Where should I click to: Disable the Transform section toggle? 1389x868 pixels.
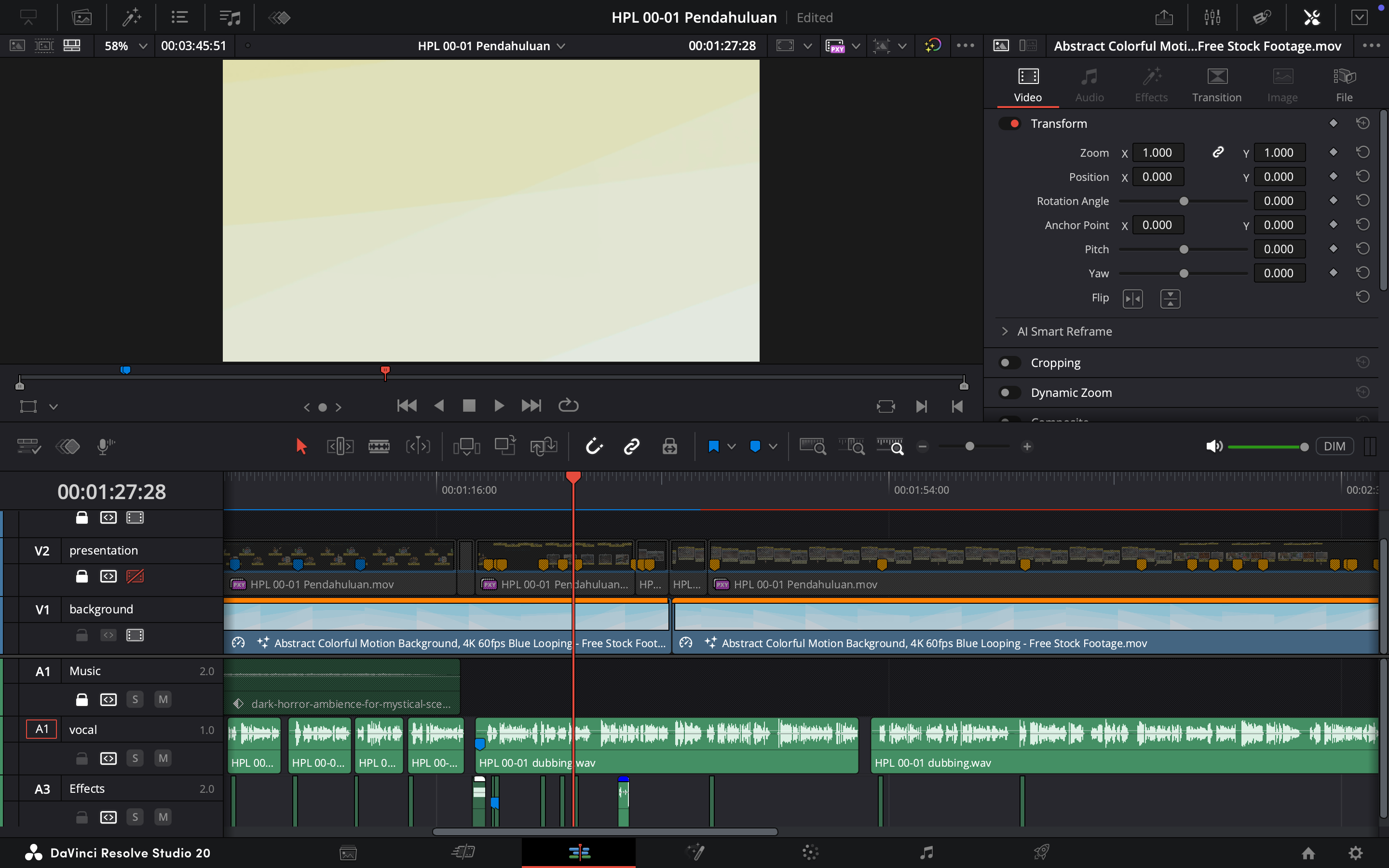(x=1009, y=123)
